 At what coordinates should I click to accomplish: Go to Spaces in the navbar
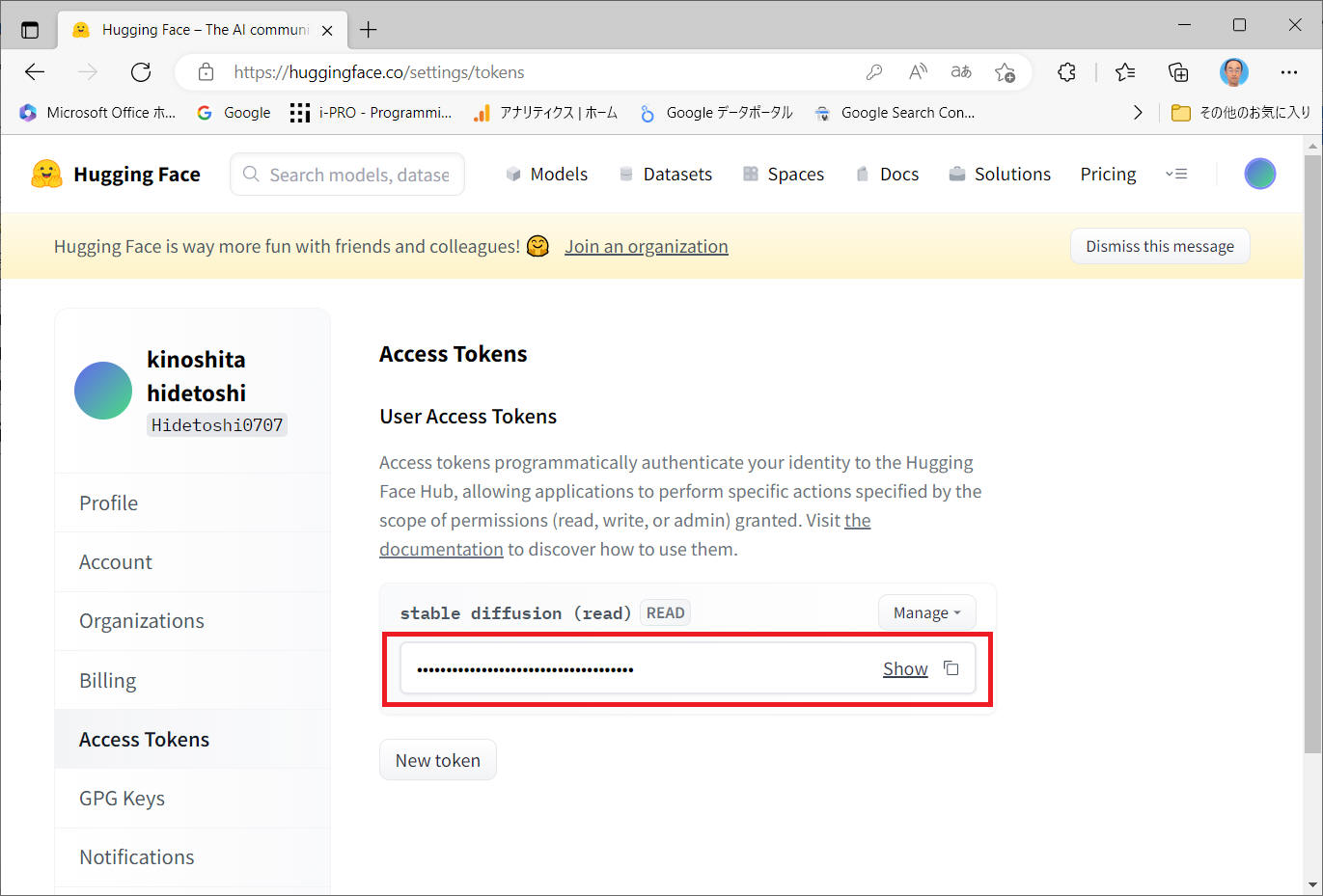(x=783, y=175)
